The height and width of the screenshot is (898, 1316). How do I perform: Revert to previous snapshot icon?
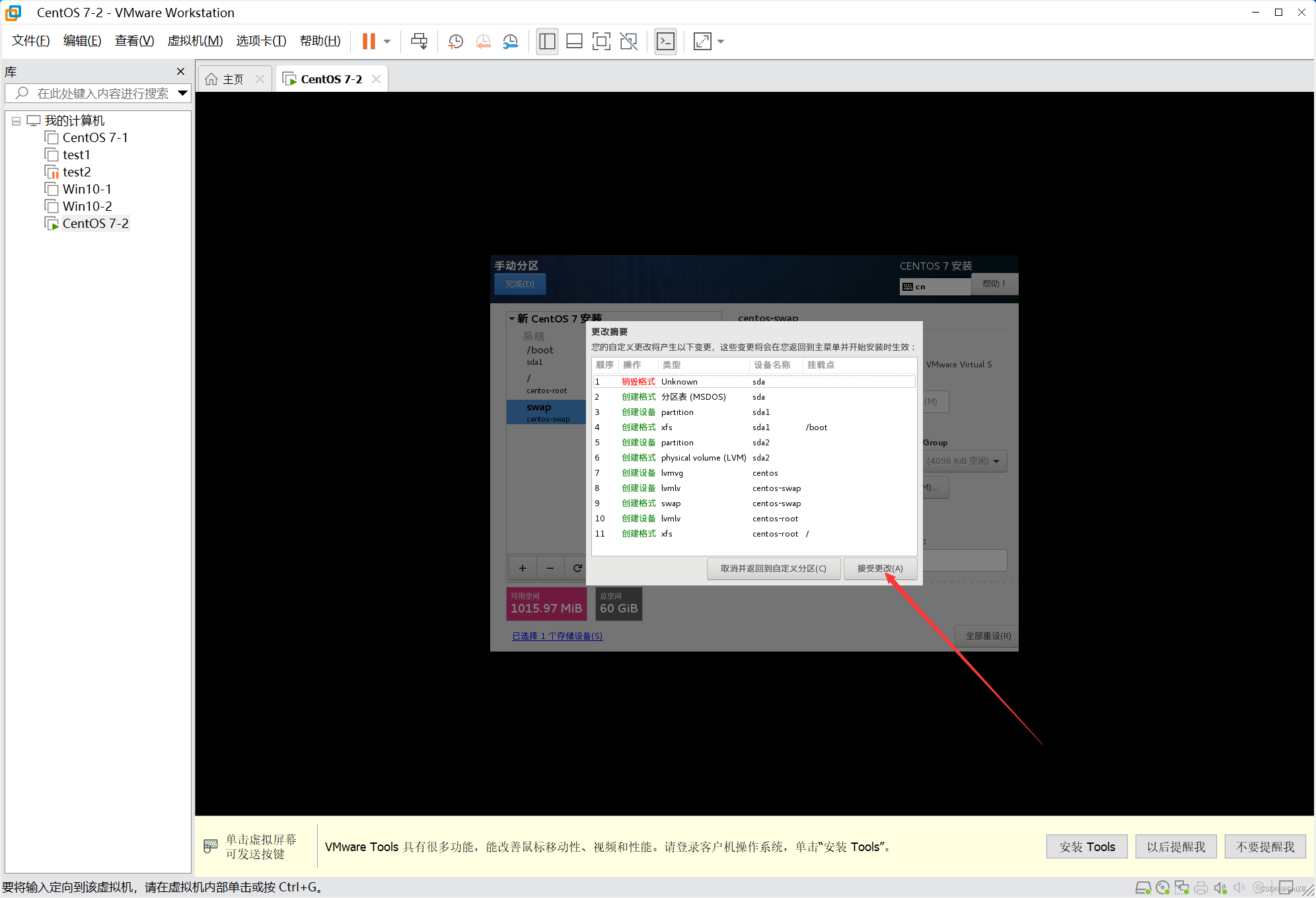click(483, 42)
